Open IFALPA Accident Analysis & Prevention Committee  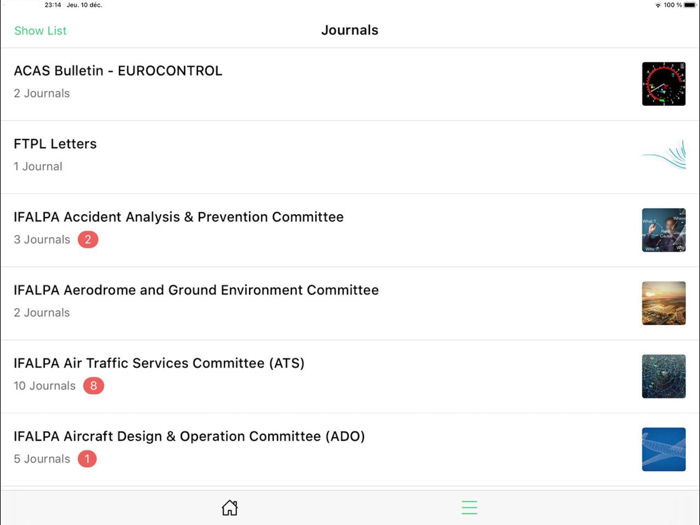350,230
